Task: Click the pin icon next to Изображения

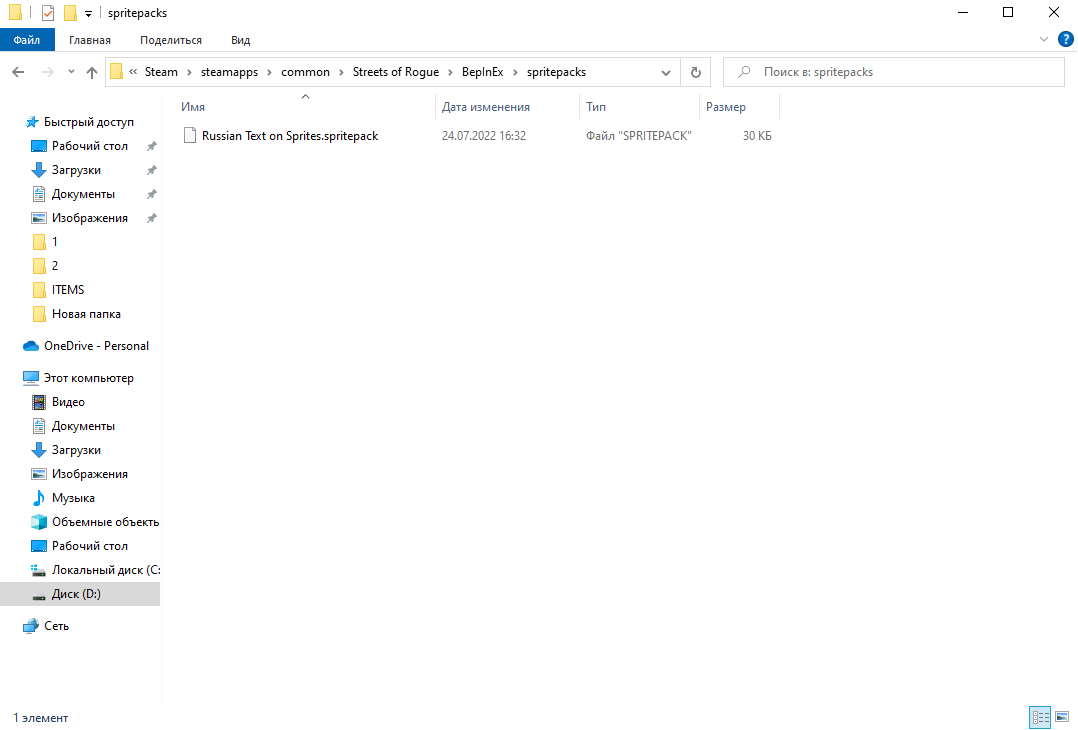Action: point(151,218)
